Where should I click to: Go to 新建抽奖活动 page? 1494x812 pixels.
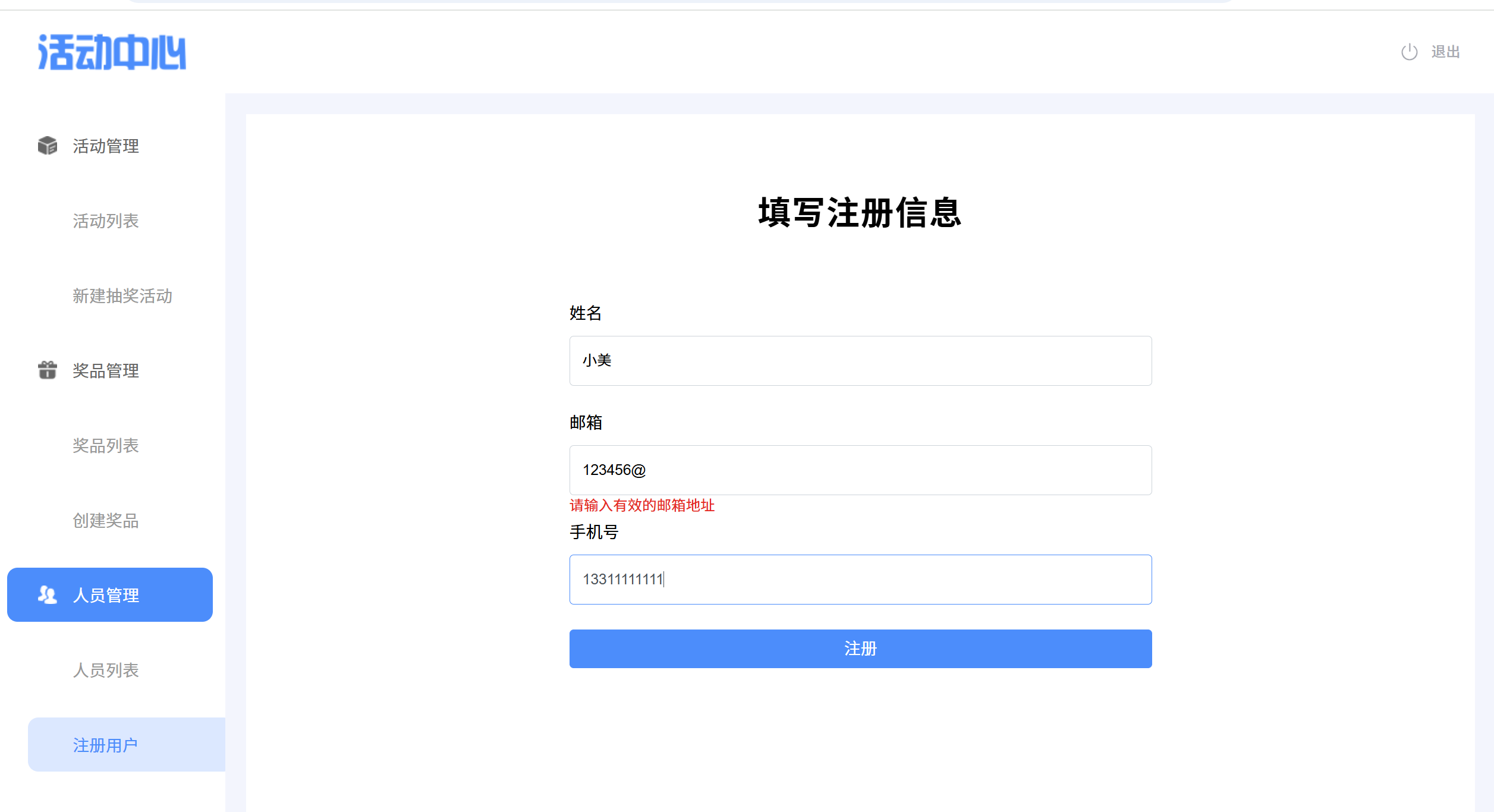122,296
